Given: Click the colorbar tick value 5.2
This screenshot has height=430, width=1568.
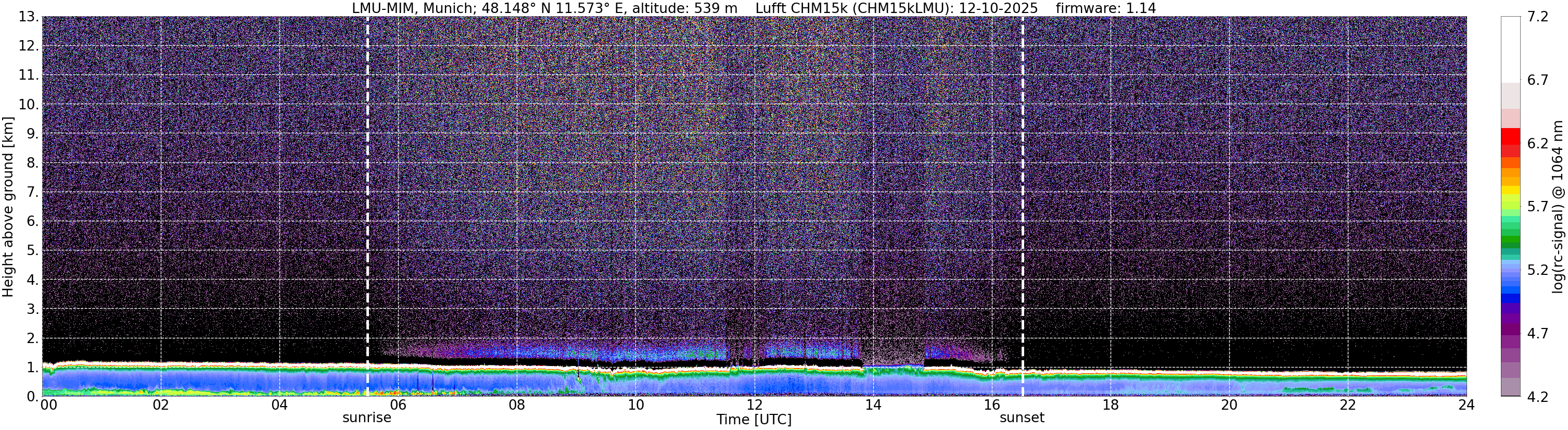Looking at the screenshot, I should [x=1537, y=270].
